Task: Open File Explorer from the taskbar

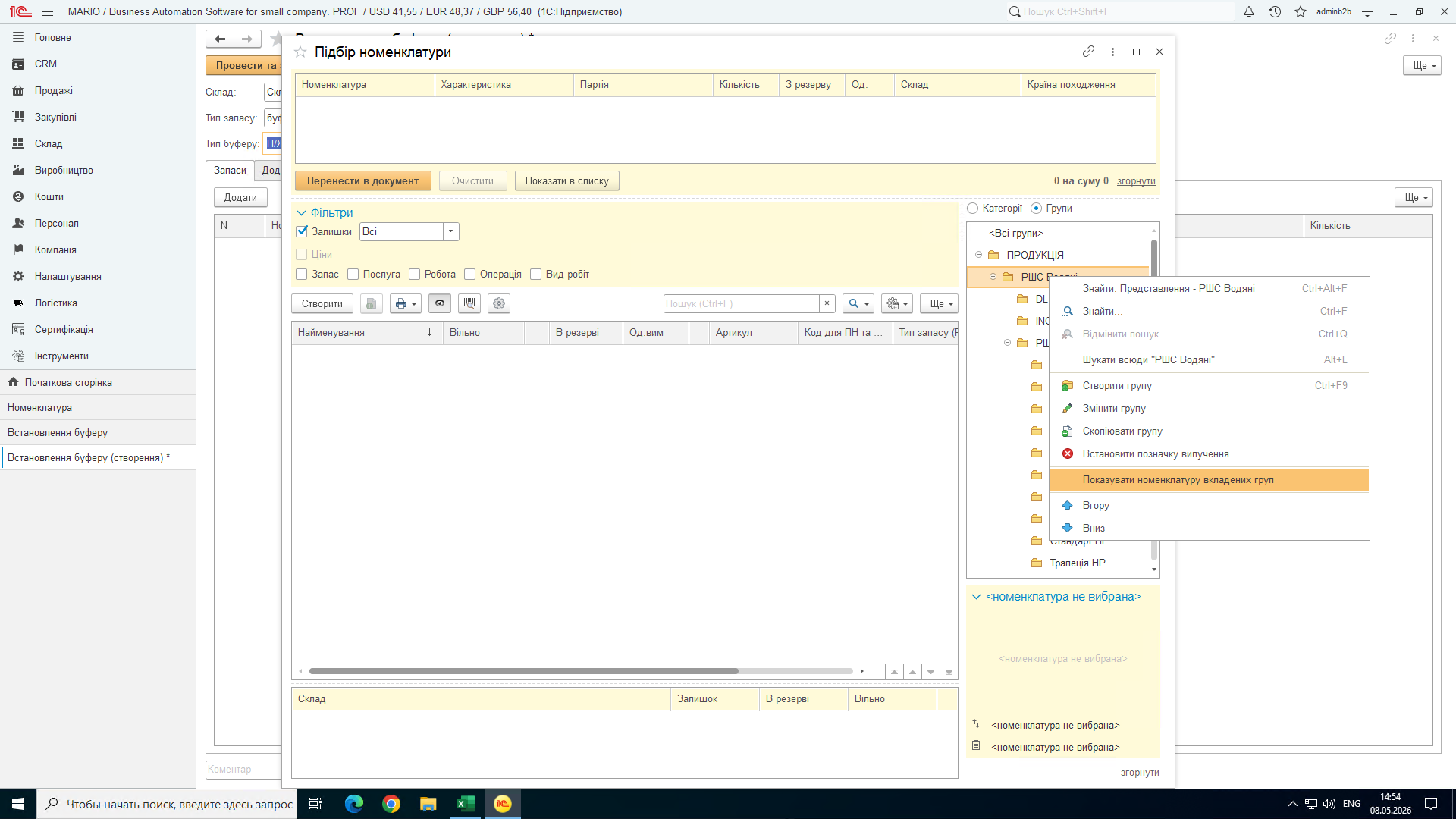Action: click(428, 804)
